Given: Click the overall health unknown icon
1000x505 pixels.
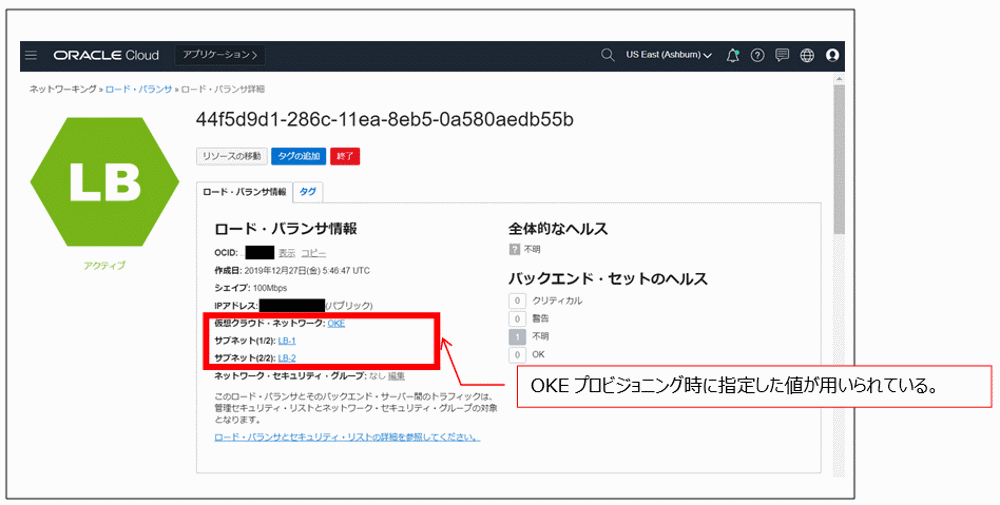Looking at the screenshot, I should (514, 249).
